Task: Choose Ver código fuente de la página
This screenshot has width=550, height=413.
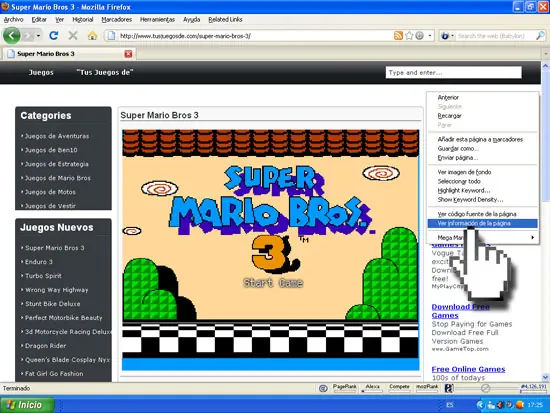Action: pos(483,214)
